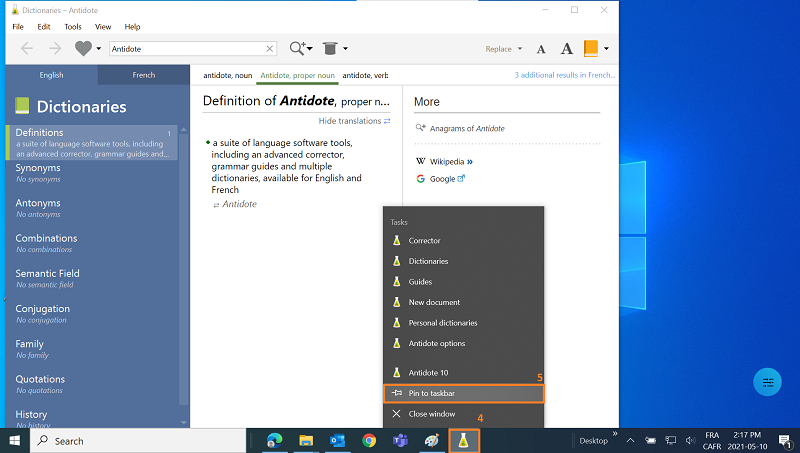Increase text size with large A
The height and width of the screenshot is (453, 800).
566,48
